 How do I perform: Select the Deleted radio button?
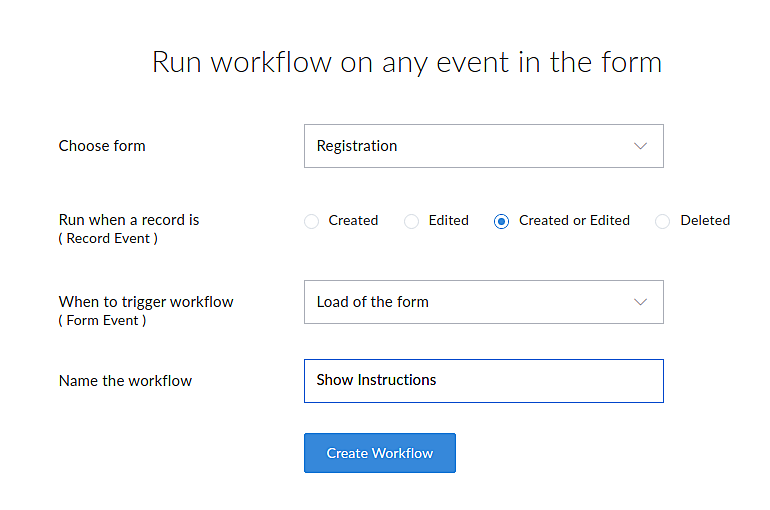tap(662, 221)
